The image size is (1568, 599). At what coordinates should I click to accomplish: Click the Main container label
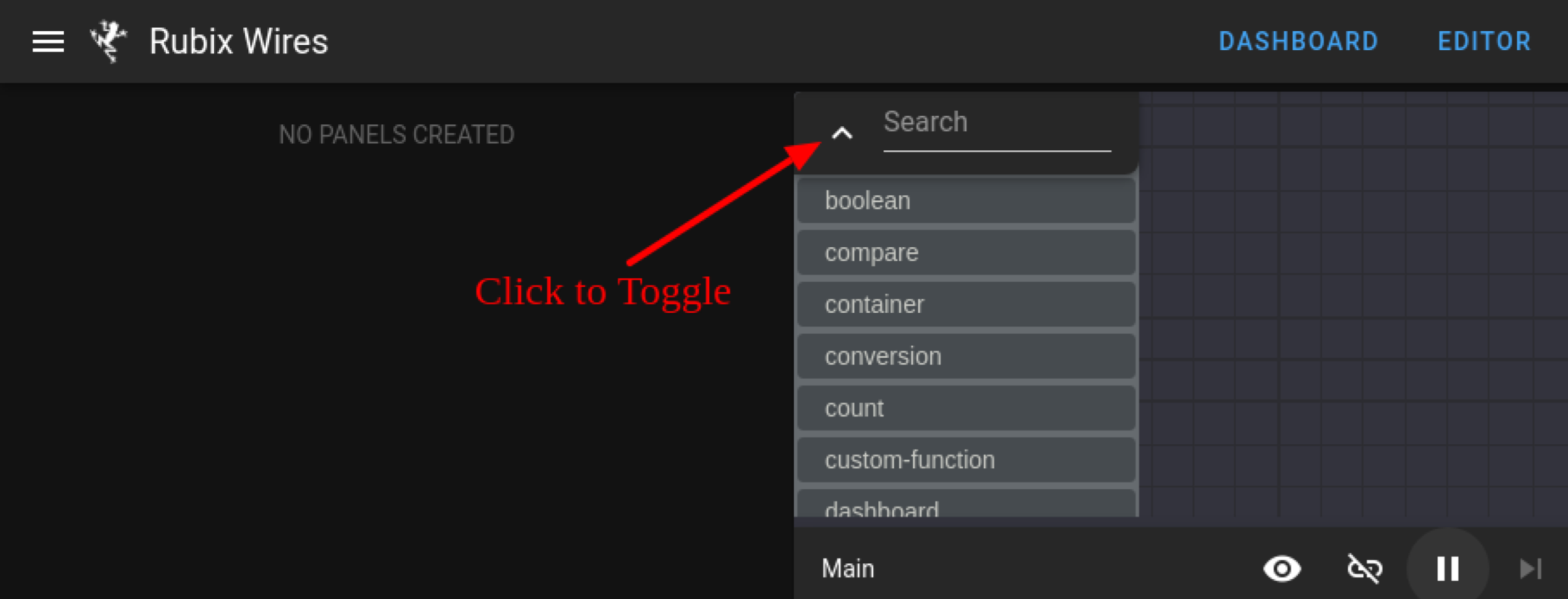point(848,568)
